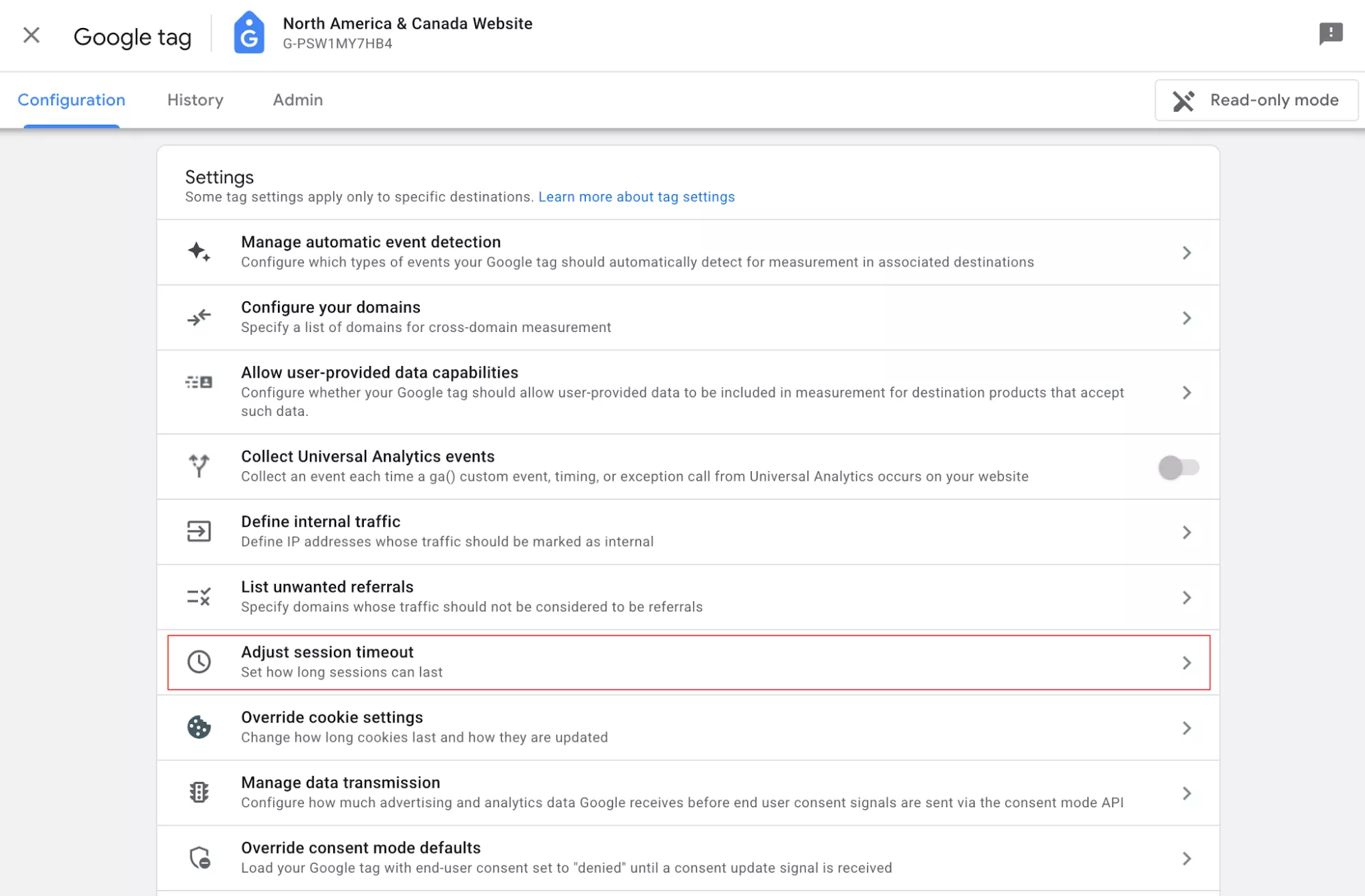Open the Admin tab
Image resolution: width=1365 pixels, height=896 pixels.
click(298, 100)
